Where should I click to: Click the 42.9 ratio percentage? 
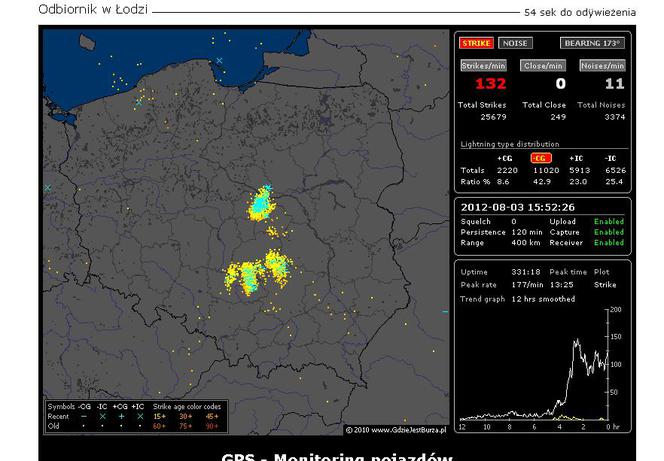tap(542, 182)
